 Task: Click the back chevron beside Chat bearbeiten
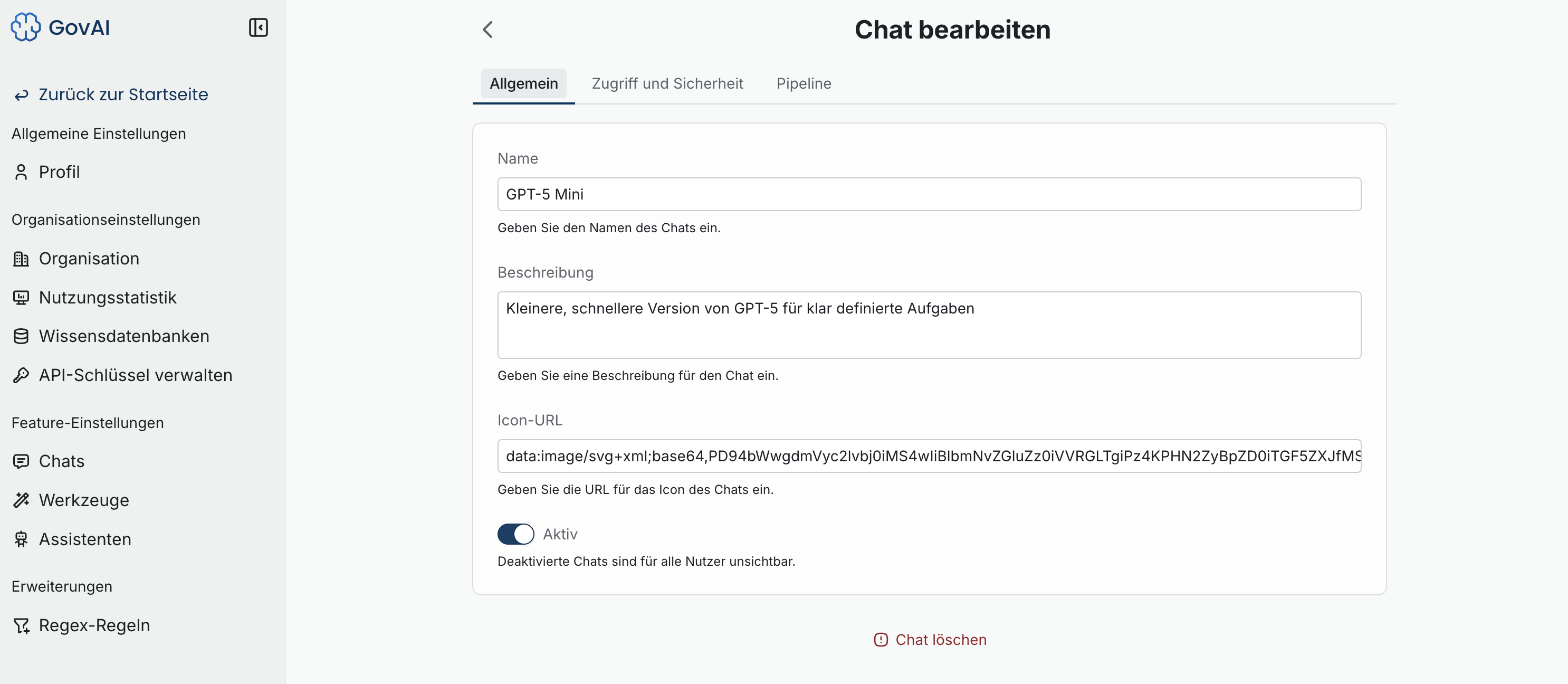pyautogui.click(x=487, y=29)
